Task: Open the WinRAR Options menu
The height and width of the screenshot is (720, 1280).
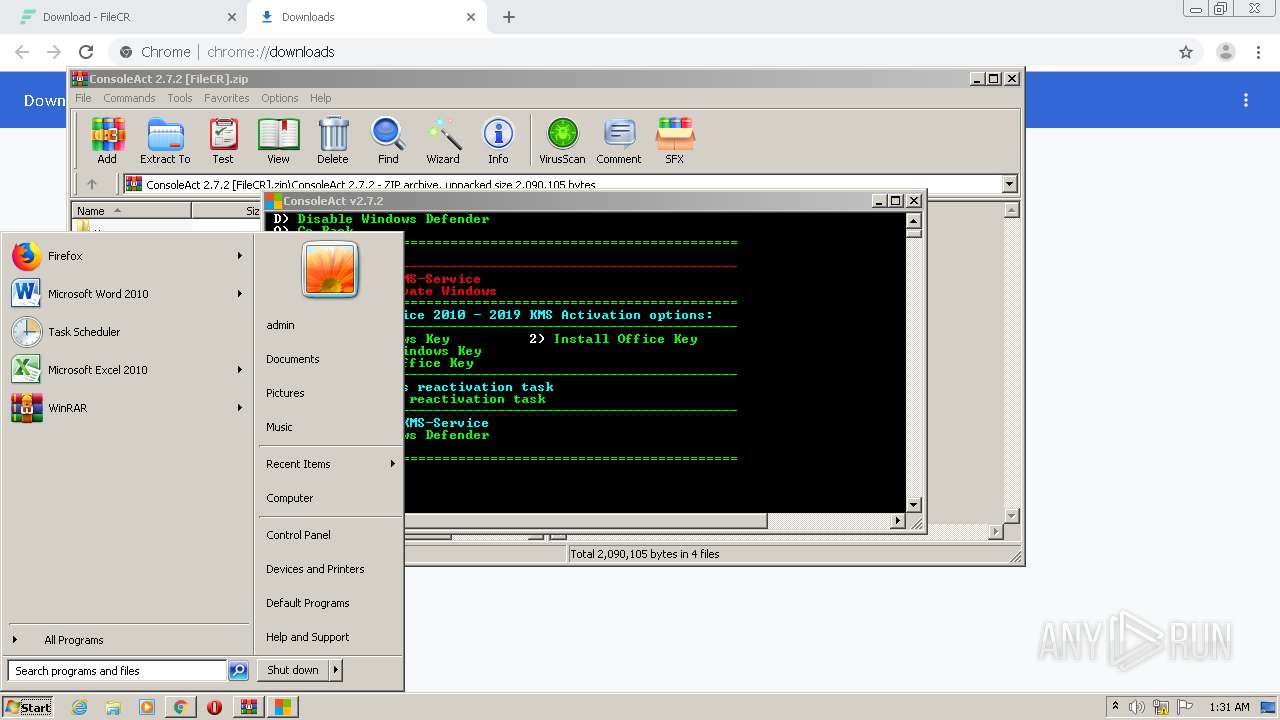Action: pyautogui.click(x=280, y=98)
